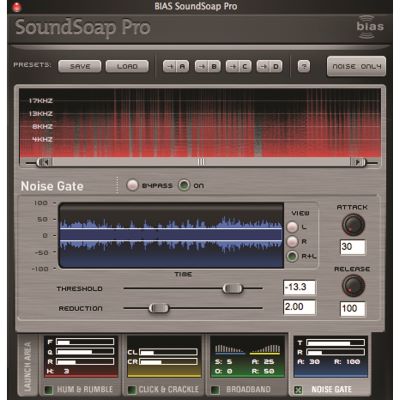Click the Save preset button
This screenshot has height=400, width=400.
tap(80, 66)
